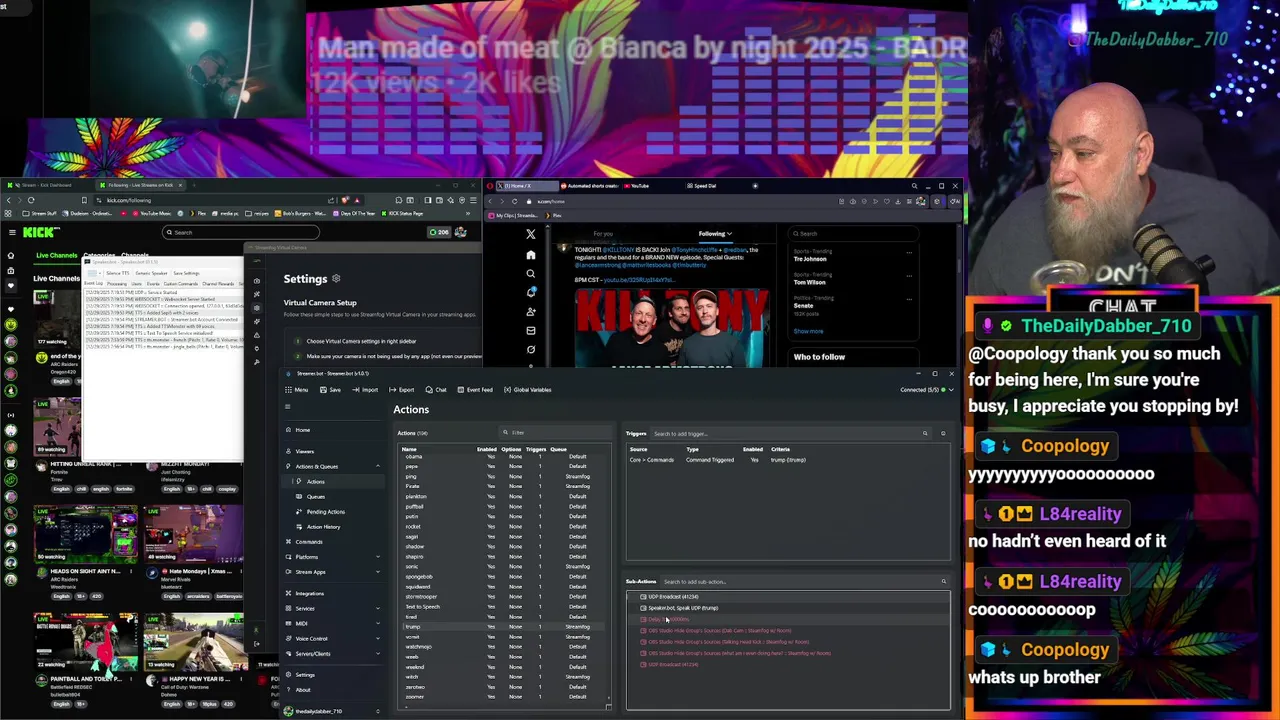The height and width of the screenshot is (720, 1280).
Task: Click Show more under X trending
Action: coord(808,331)
